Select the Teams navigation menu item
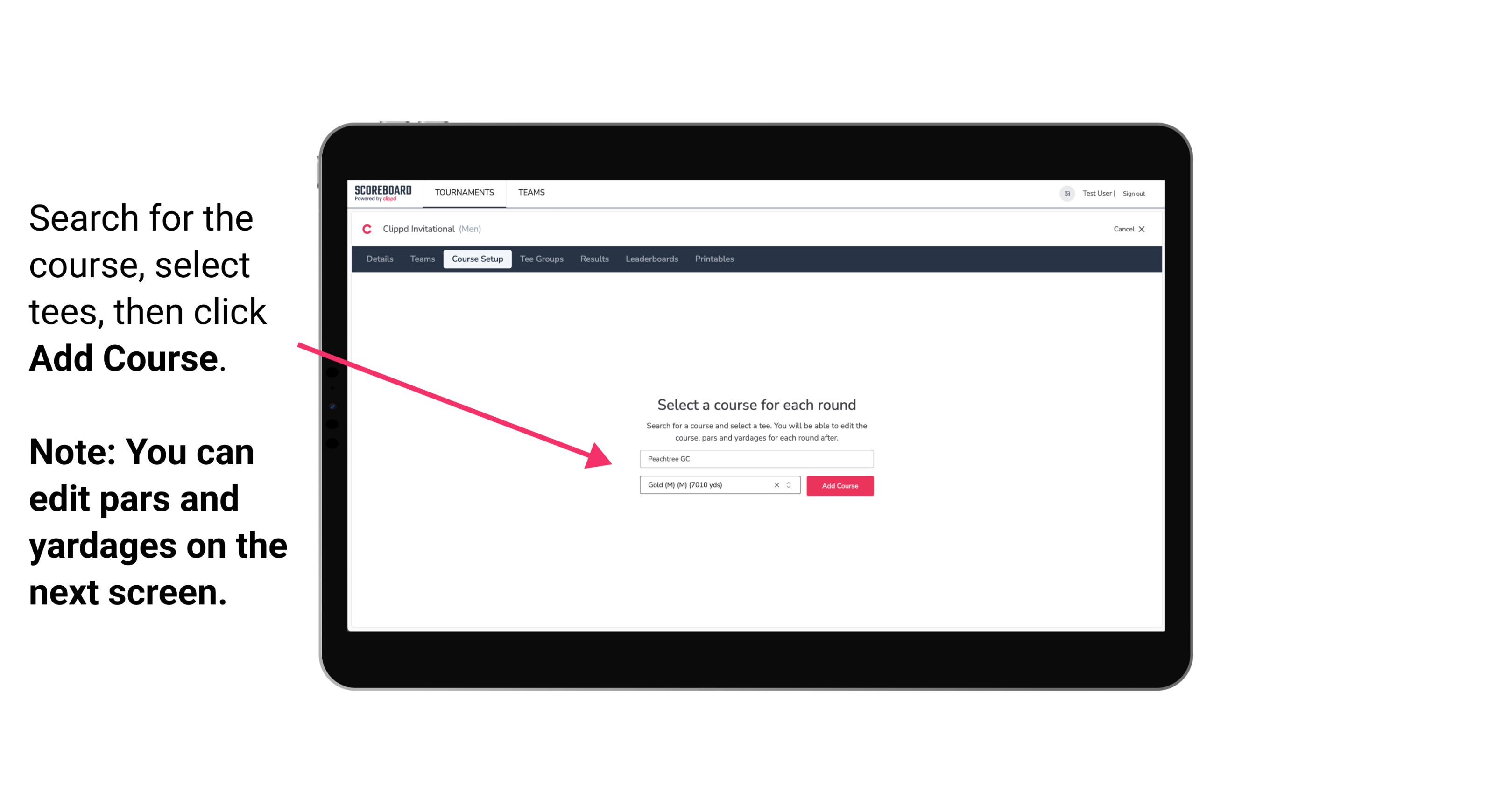Screen dimensions: 1510x812 [529, 192]
